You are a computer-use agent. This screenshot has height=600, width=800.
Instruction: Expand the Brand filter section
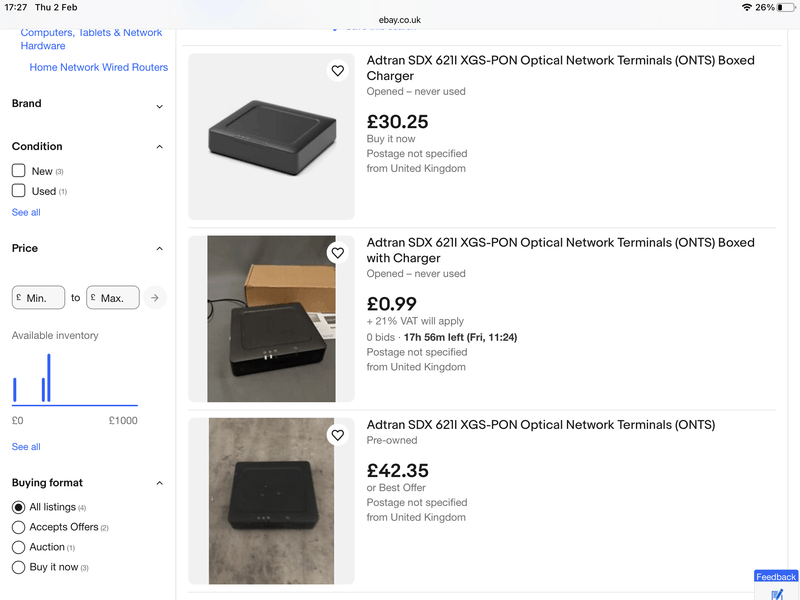[x=160, y=106]
